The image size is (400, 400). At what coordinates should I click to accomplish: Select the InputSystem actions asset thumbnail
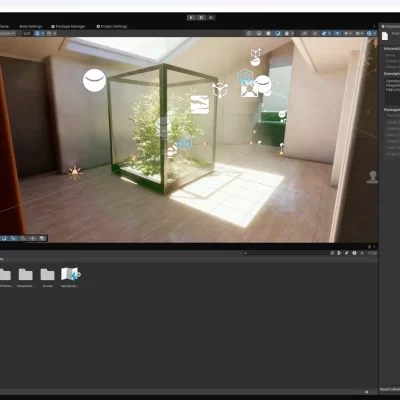69,274
